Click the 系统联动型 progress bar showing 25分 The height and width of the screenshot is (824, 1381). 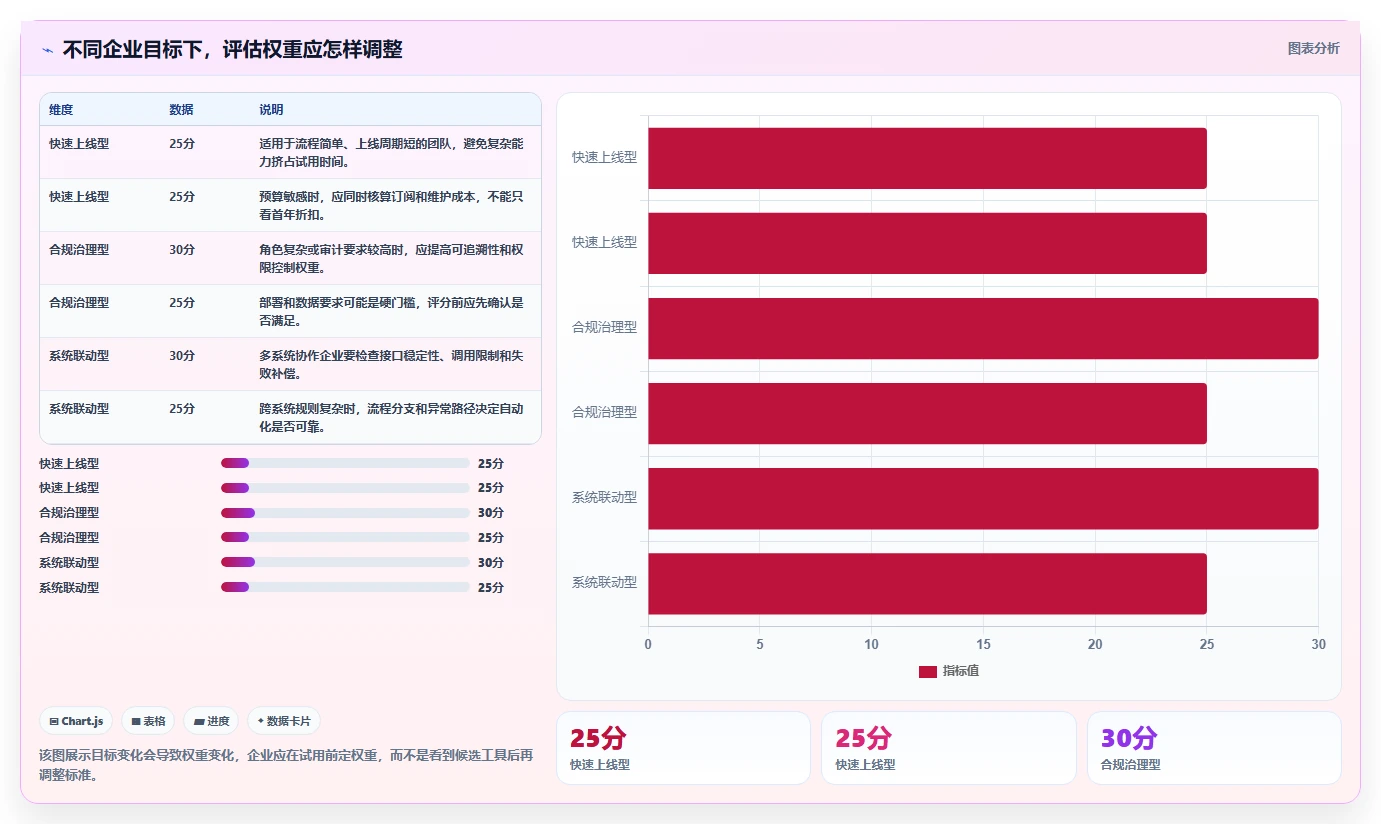pyautogui.click(x=345, y=587)
